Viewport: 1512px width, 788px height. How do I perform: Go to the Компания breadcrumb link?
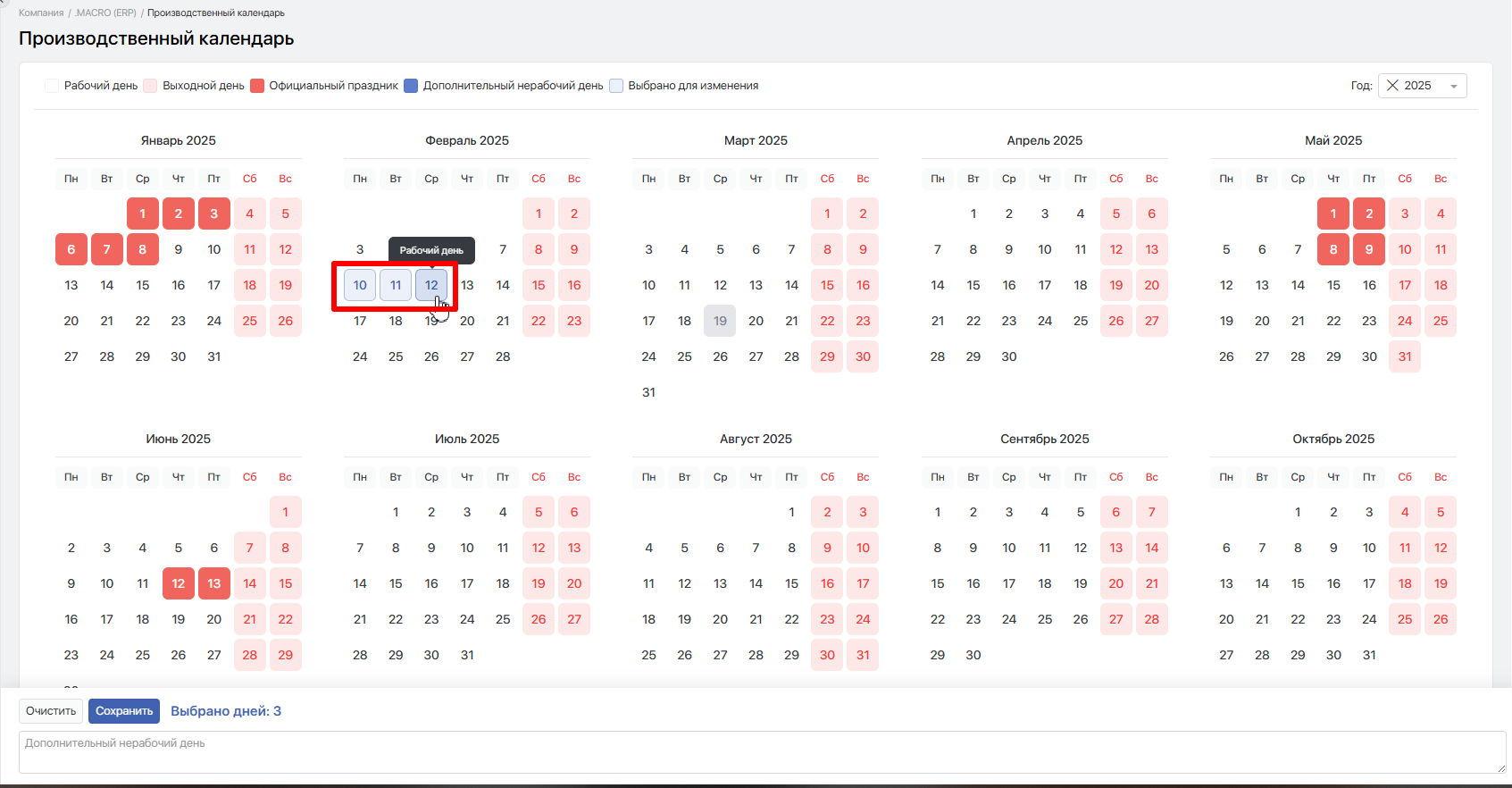tap(41, 13)
